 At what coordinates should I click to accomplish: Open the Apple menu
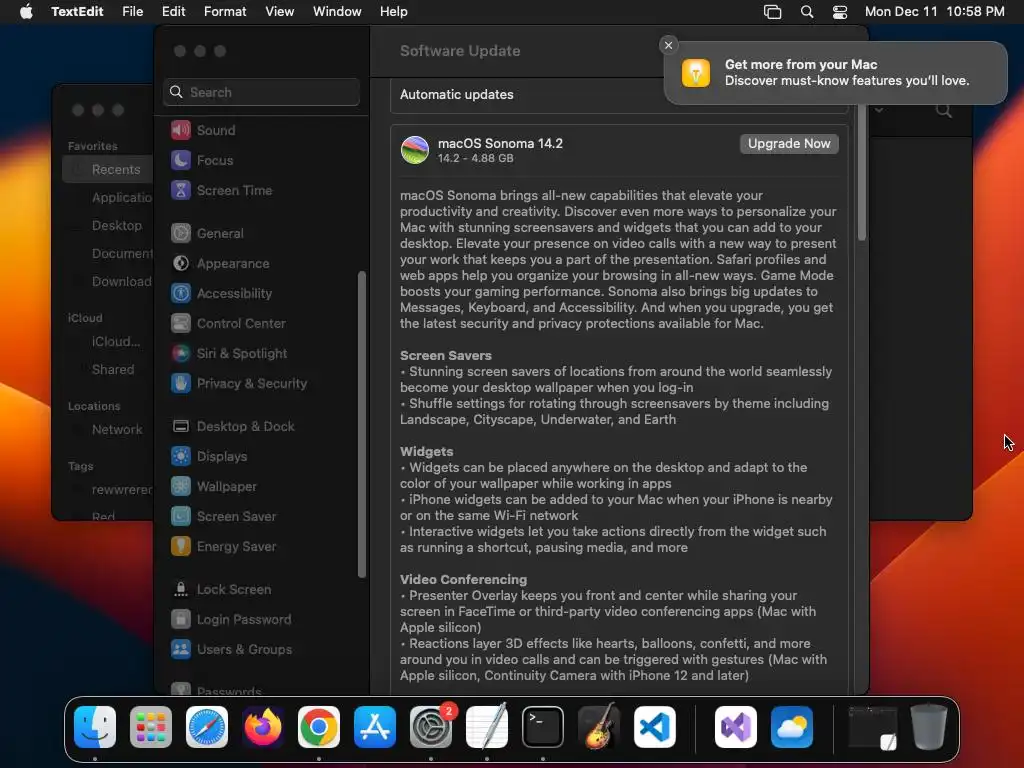(26, 12)
